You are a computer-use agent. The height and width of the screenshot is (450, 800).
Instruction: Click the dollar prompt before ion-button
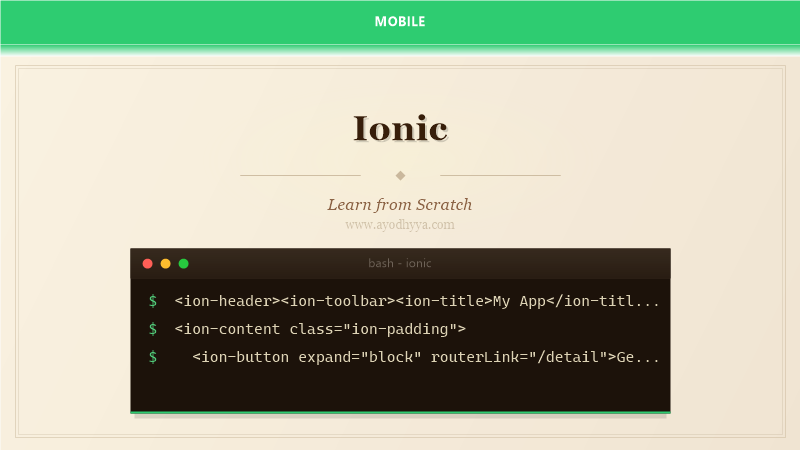153,357
